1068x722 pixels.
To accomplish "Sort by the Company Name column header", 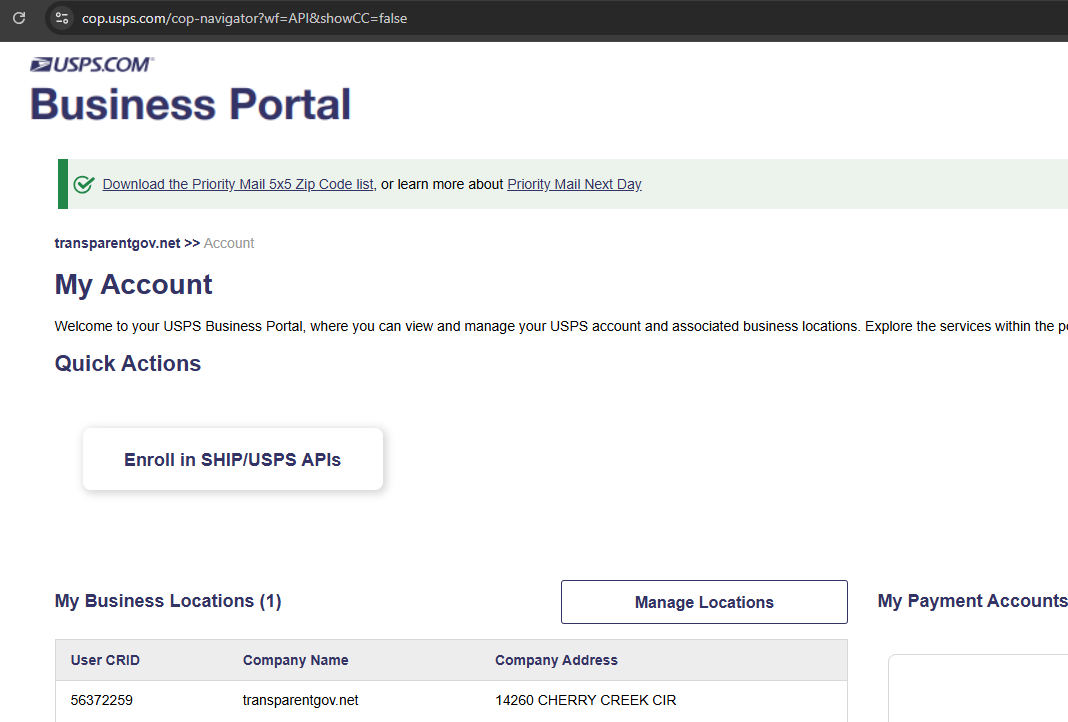I will 295,660.
